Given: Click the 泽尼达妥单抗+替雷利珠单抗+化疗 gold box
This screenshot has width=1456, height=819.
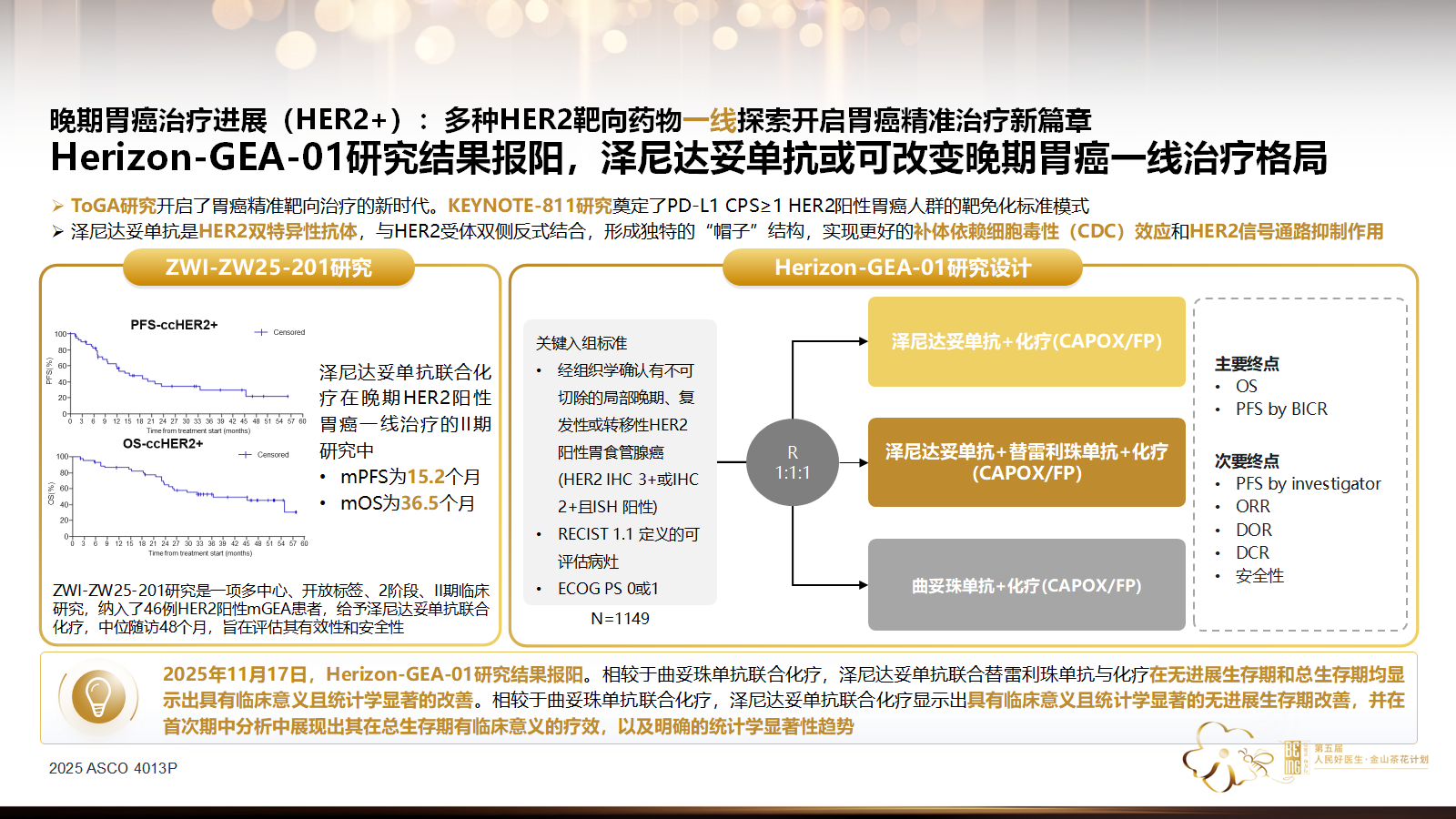Looking at the screenshot, I should tap(1026, 462).
